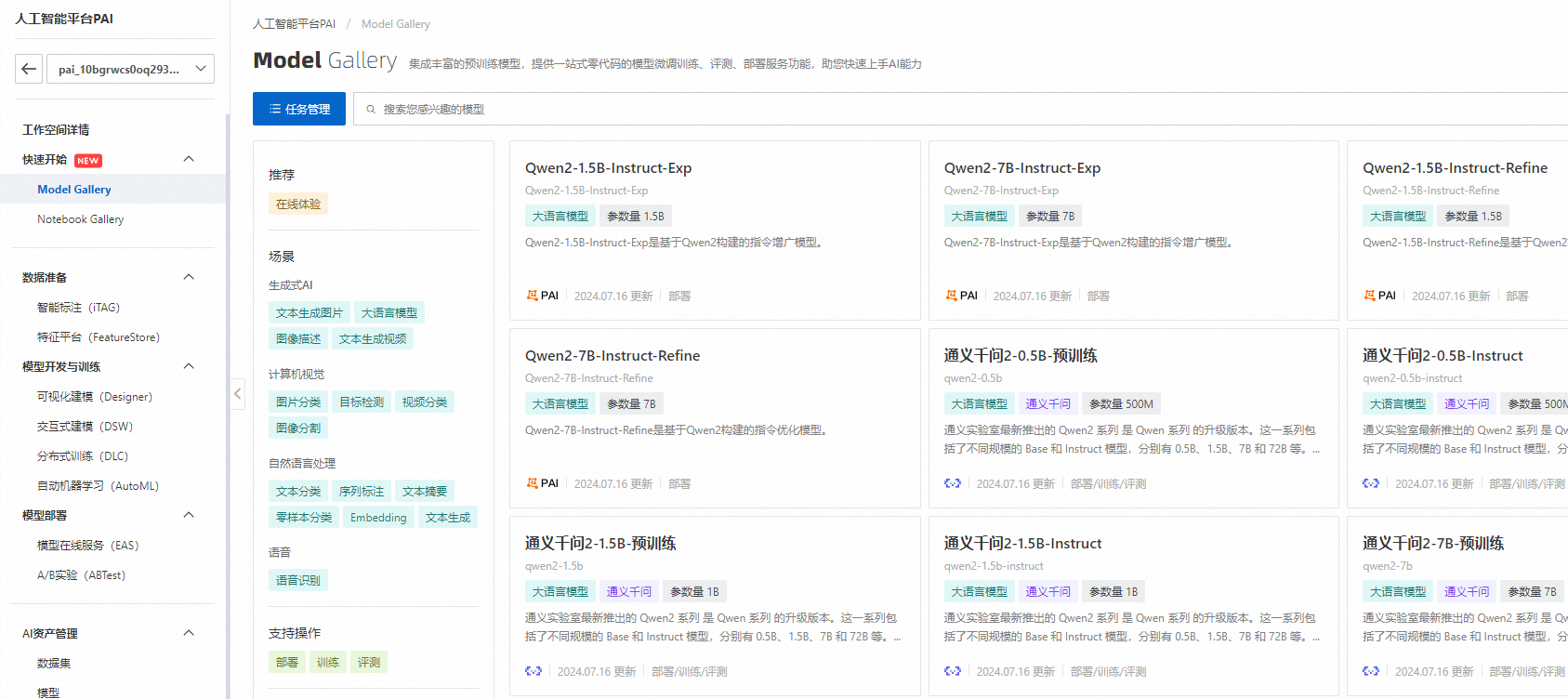The width and height of the screenshot is (1568, 699).
Task: Select the 语音识别 filter tag
Action: tap(298, 581)
